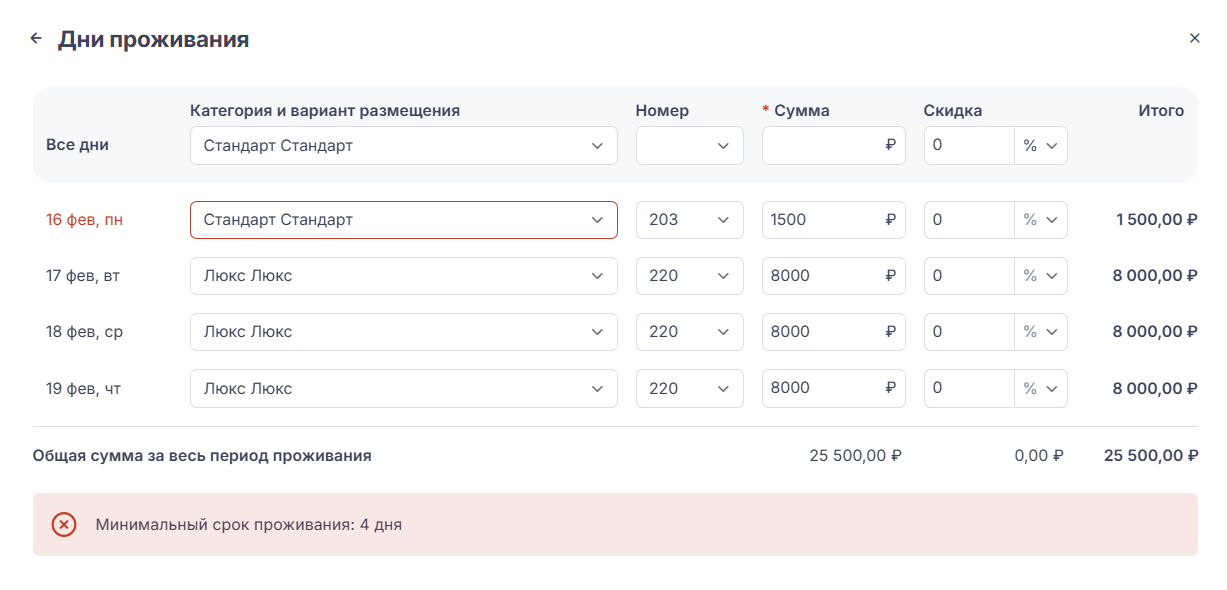The height and width of the screenshot is (590, 1227).
Task: Click the 1500 sum field for 16 фев
Action: coord(824,220)
